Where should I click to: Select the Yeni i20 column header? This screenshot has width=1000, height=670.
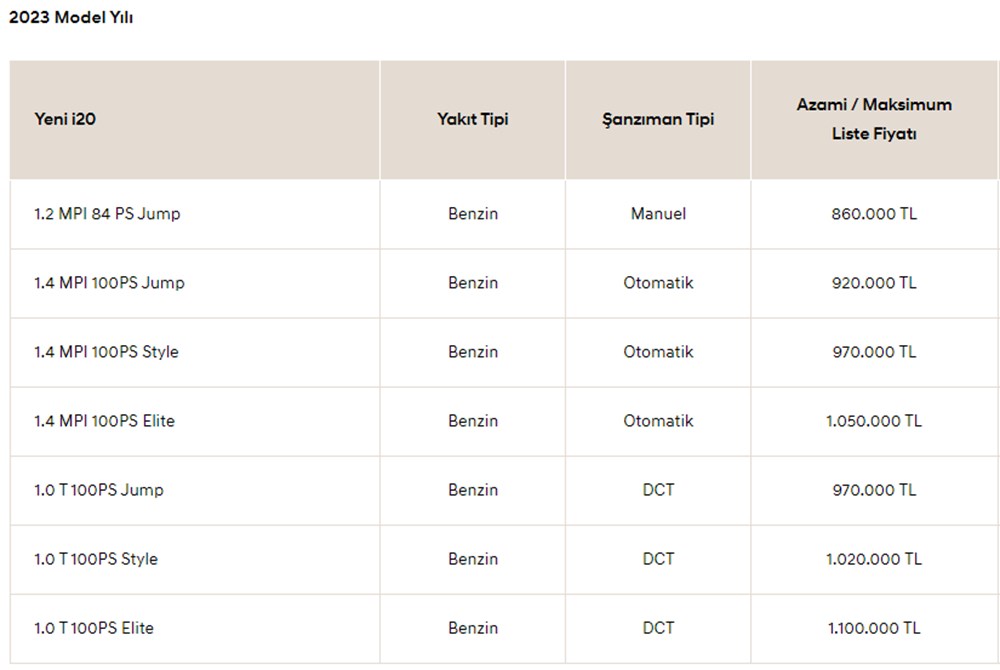coord(65,119)
